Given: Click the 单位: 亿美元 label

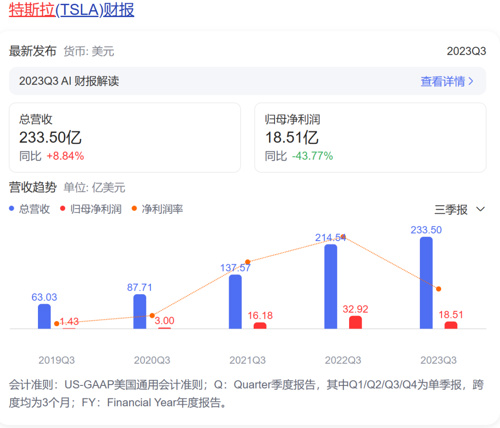Looking at the screenshot, I should click(94, 188).
